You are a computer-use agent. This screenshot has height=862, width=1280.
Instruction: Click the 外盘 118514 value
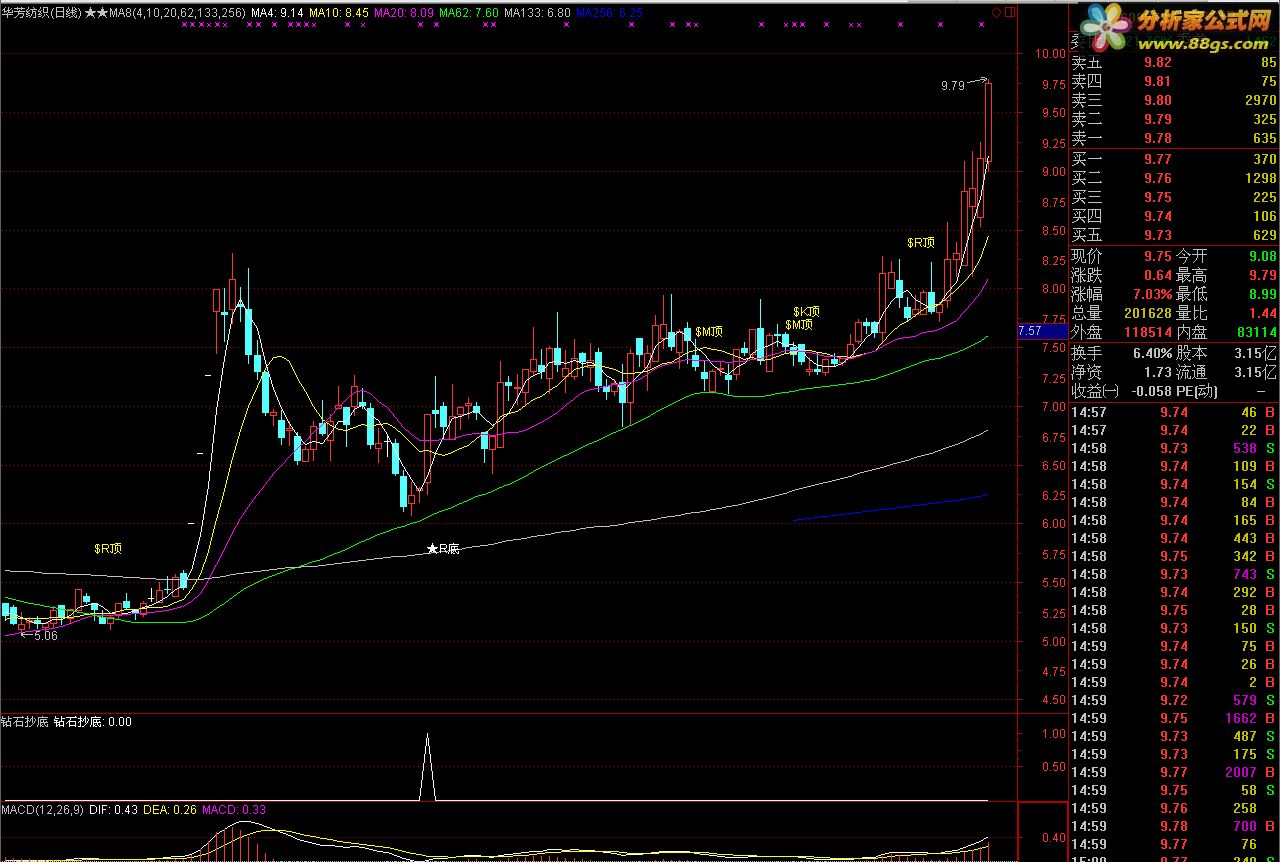[1147, 332]
